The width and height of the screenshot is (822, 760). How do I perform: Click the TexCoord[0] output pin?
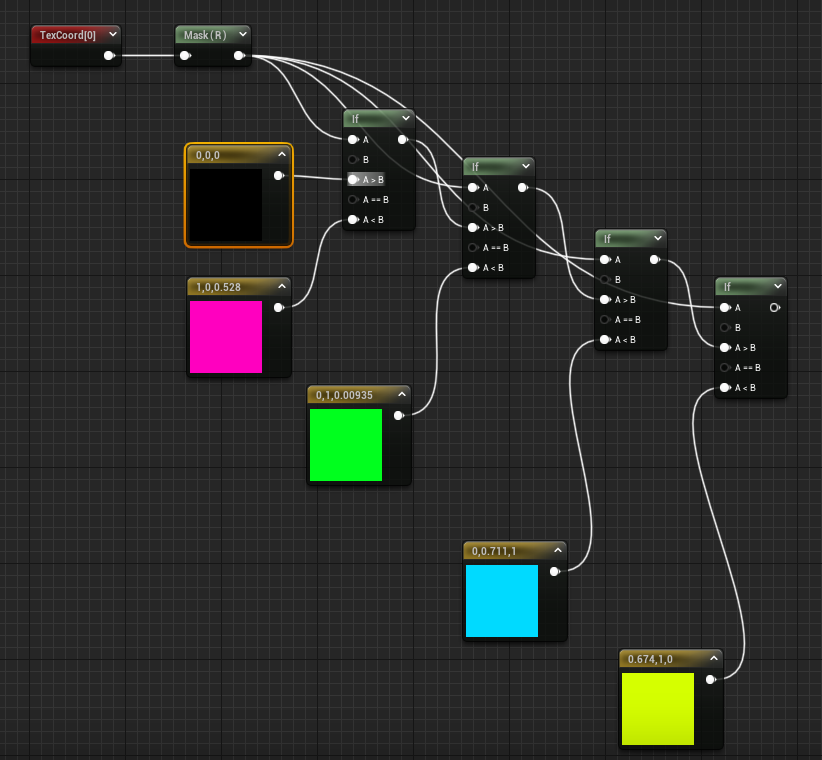[x=110, y=56]
